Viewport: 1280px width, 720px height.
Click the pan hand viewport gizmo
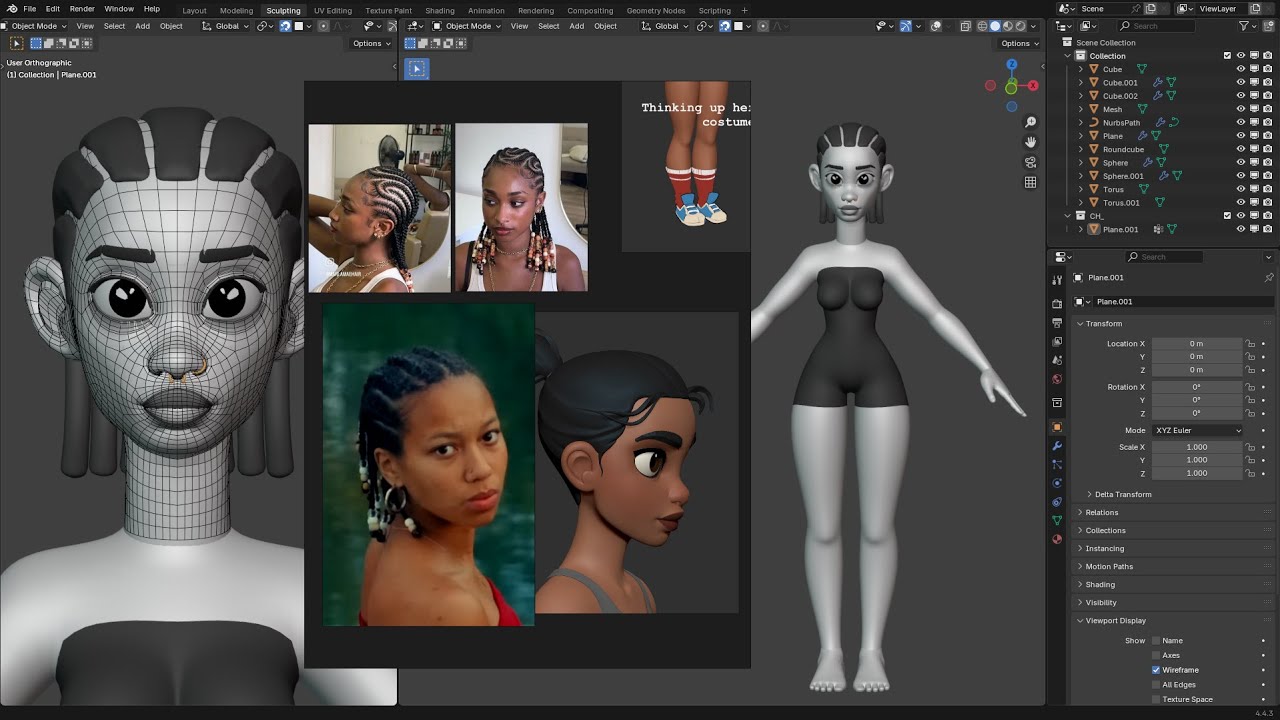1030,142
